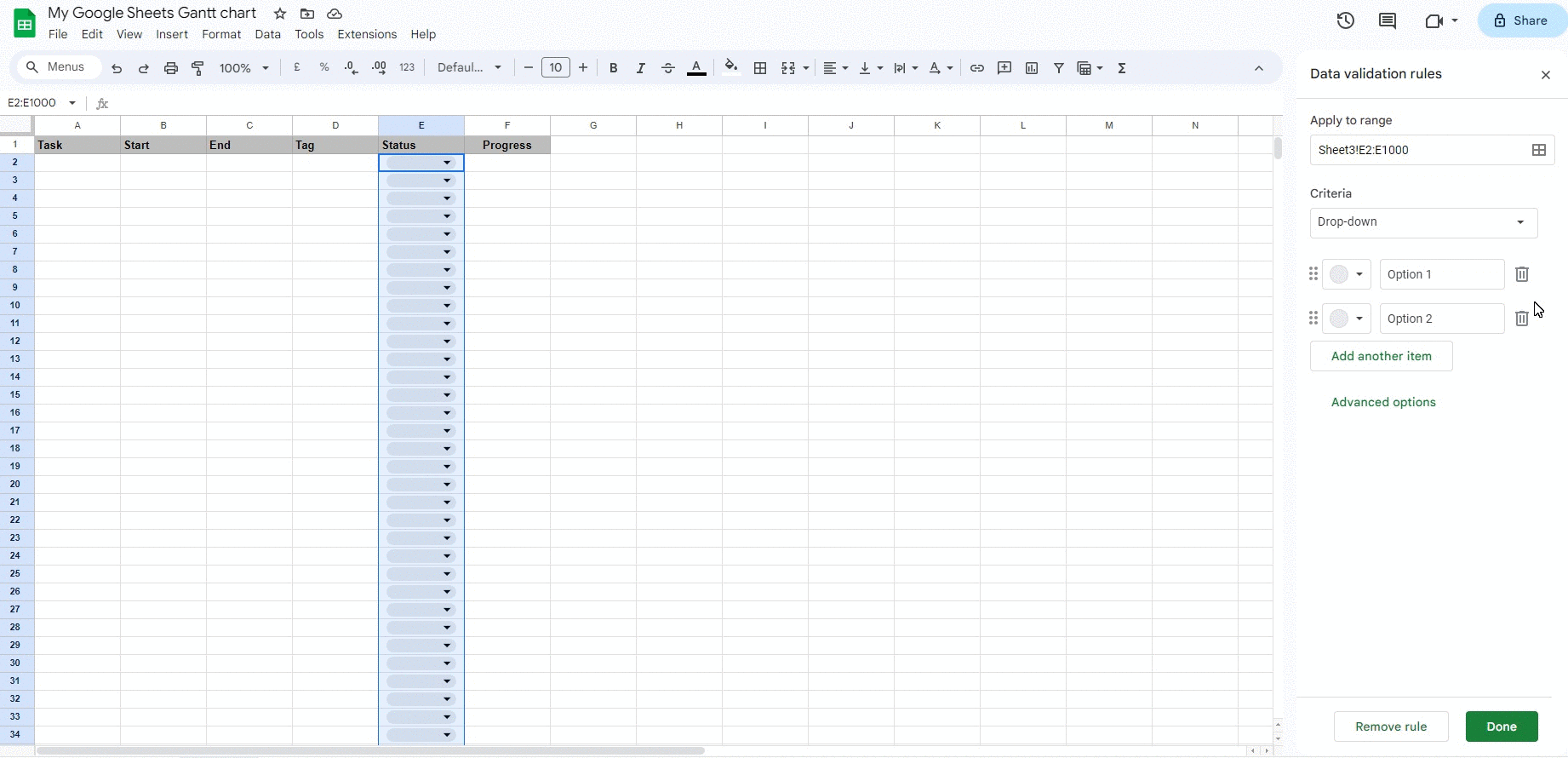Screen dimensions: 1568x758
Task: Click the functions sigma icon
Action: 1122,68
